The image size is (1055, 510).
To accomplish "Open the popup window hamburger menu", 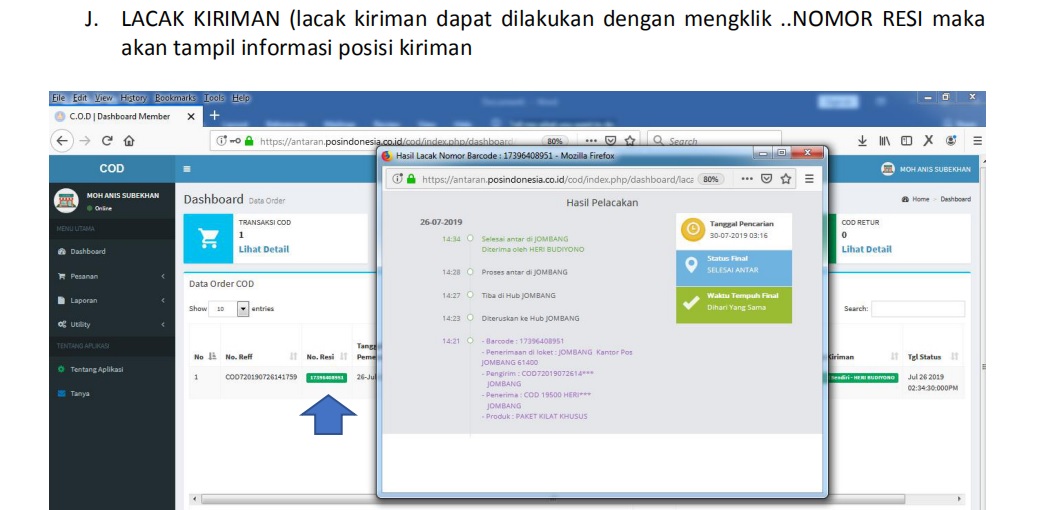I will [809, 179].
